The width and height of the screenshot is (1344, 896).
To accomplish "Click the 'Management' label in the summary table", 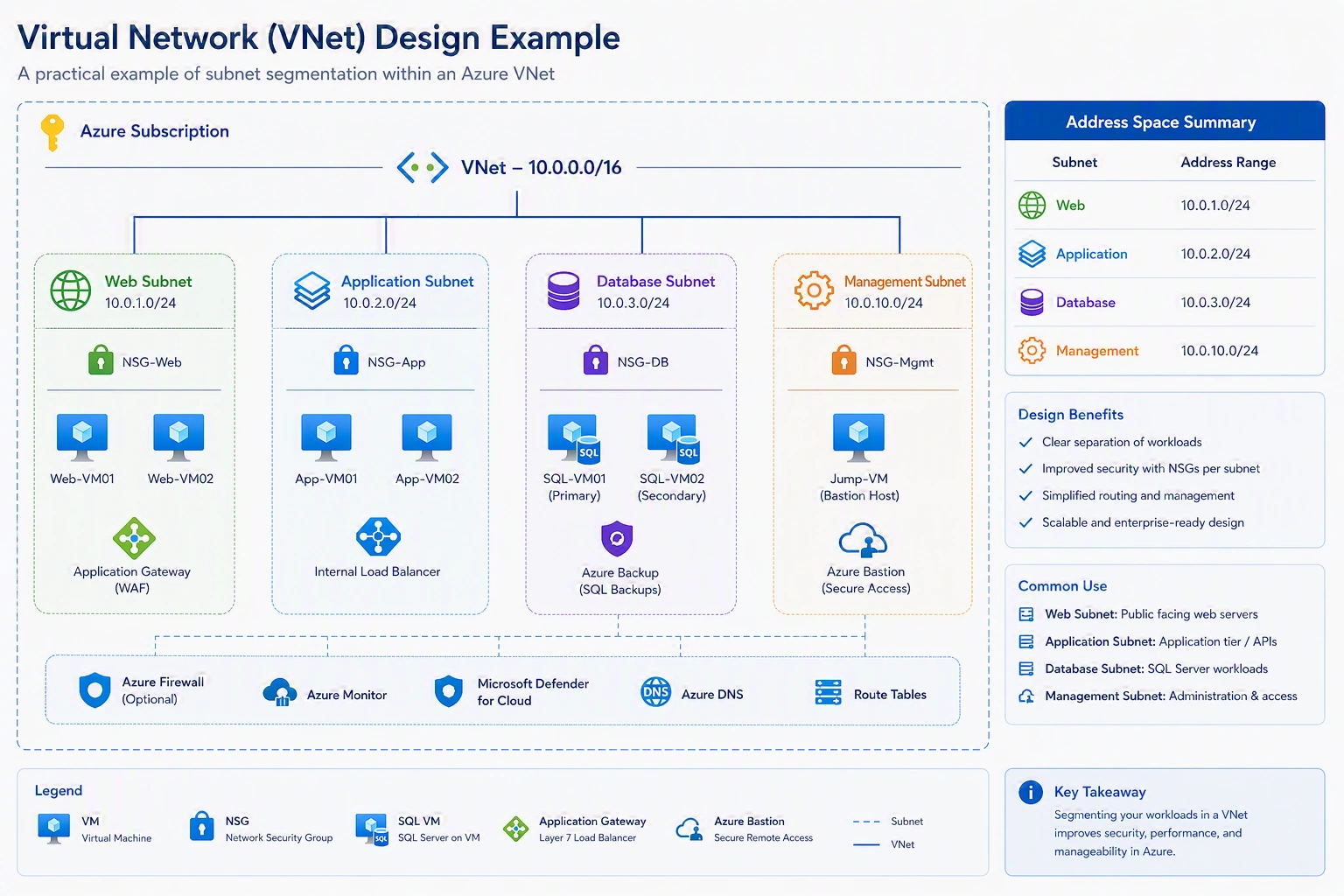I will [1097, 351].
